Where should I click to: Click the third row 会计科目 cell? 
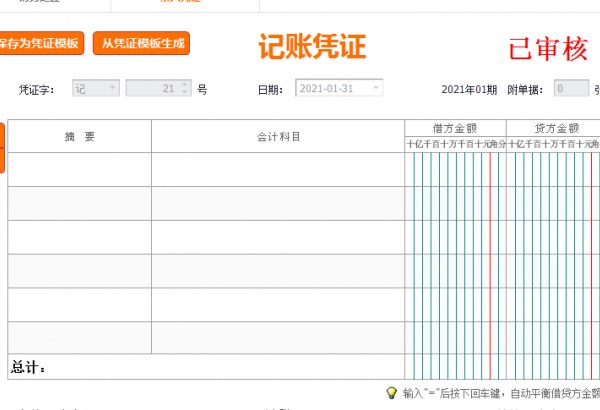click(x=278, y=237)
